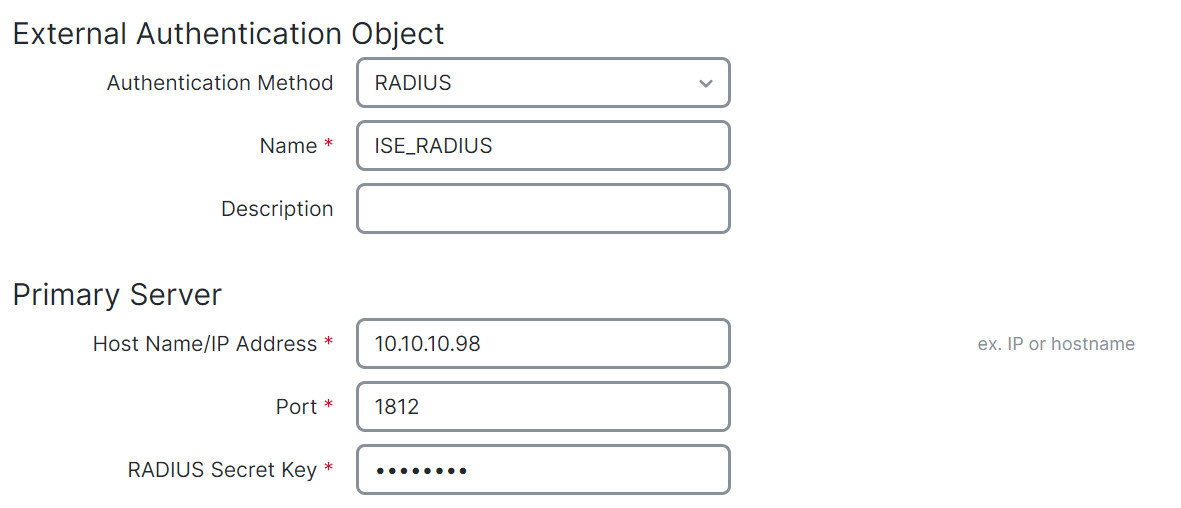
Task: Click the 'ex. IP or hostname' hint text
Action: click(1056, 344)
